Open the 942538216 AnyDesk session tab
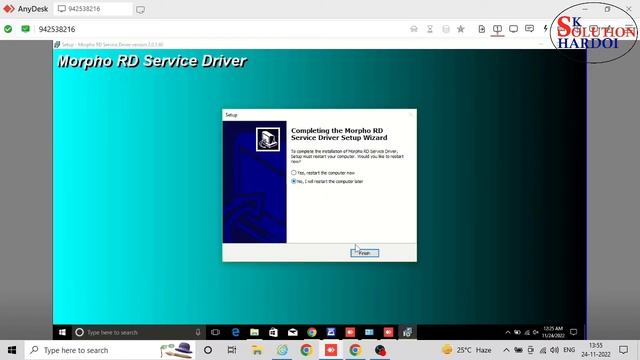Viewport: 640px width, 360px height. tap(93, 9)
